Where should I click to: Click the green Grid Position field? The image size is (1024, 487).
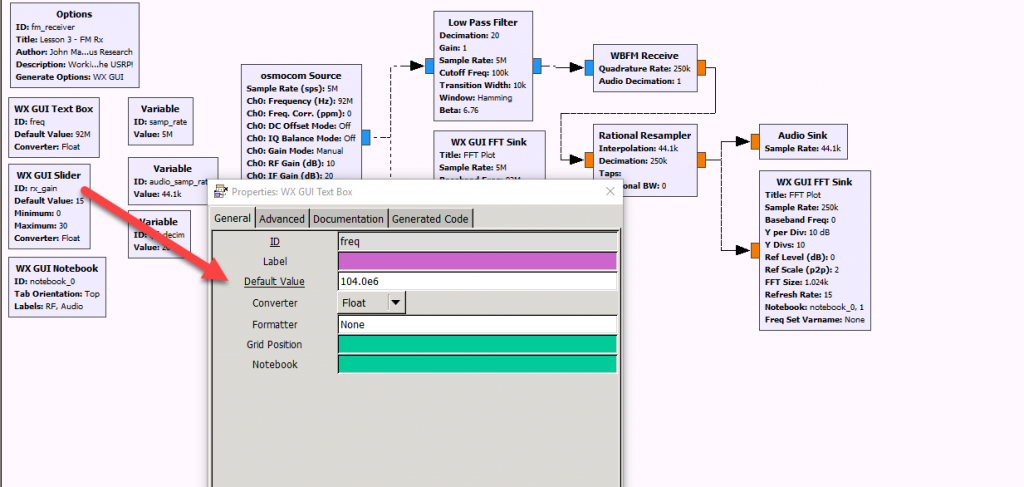tap(477, 345)
